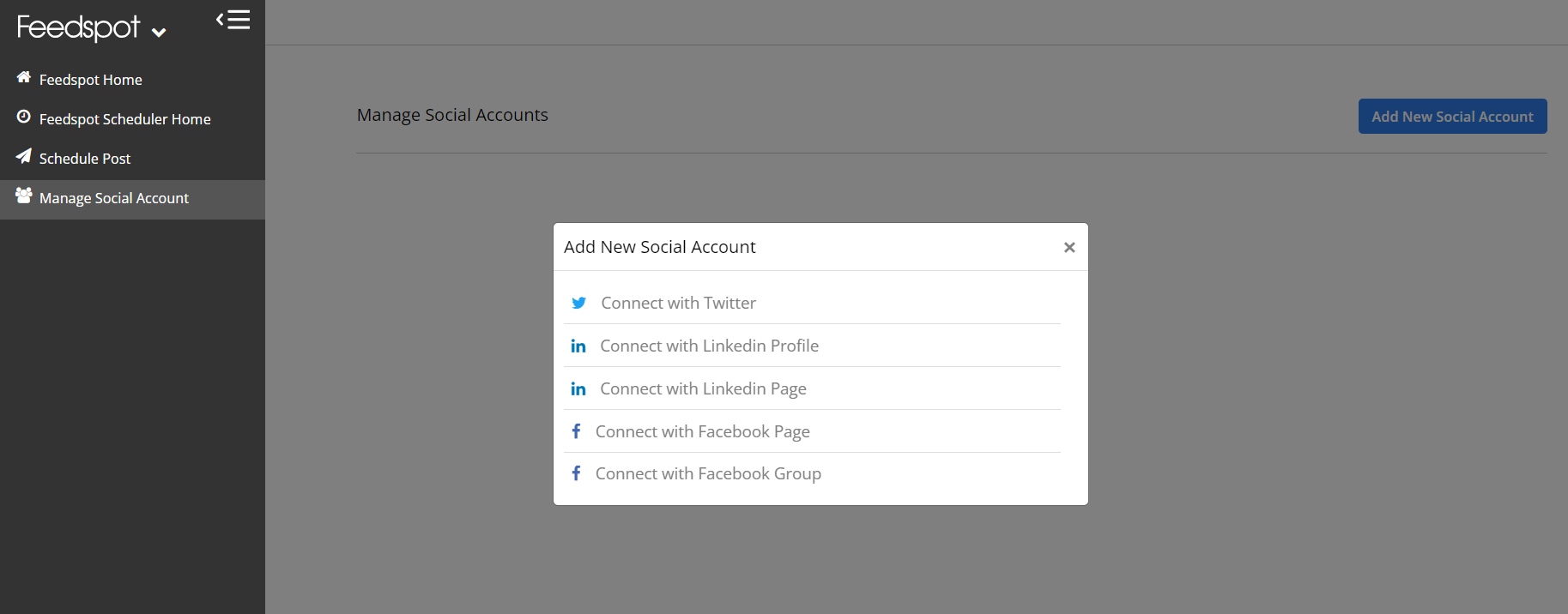Close the Add New Social Account dialog
The width and height of the screenshot is (1568, 614).
point(1069,247)
